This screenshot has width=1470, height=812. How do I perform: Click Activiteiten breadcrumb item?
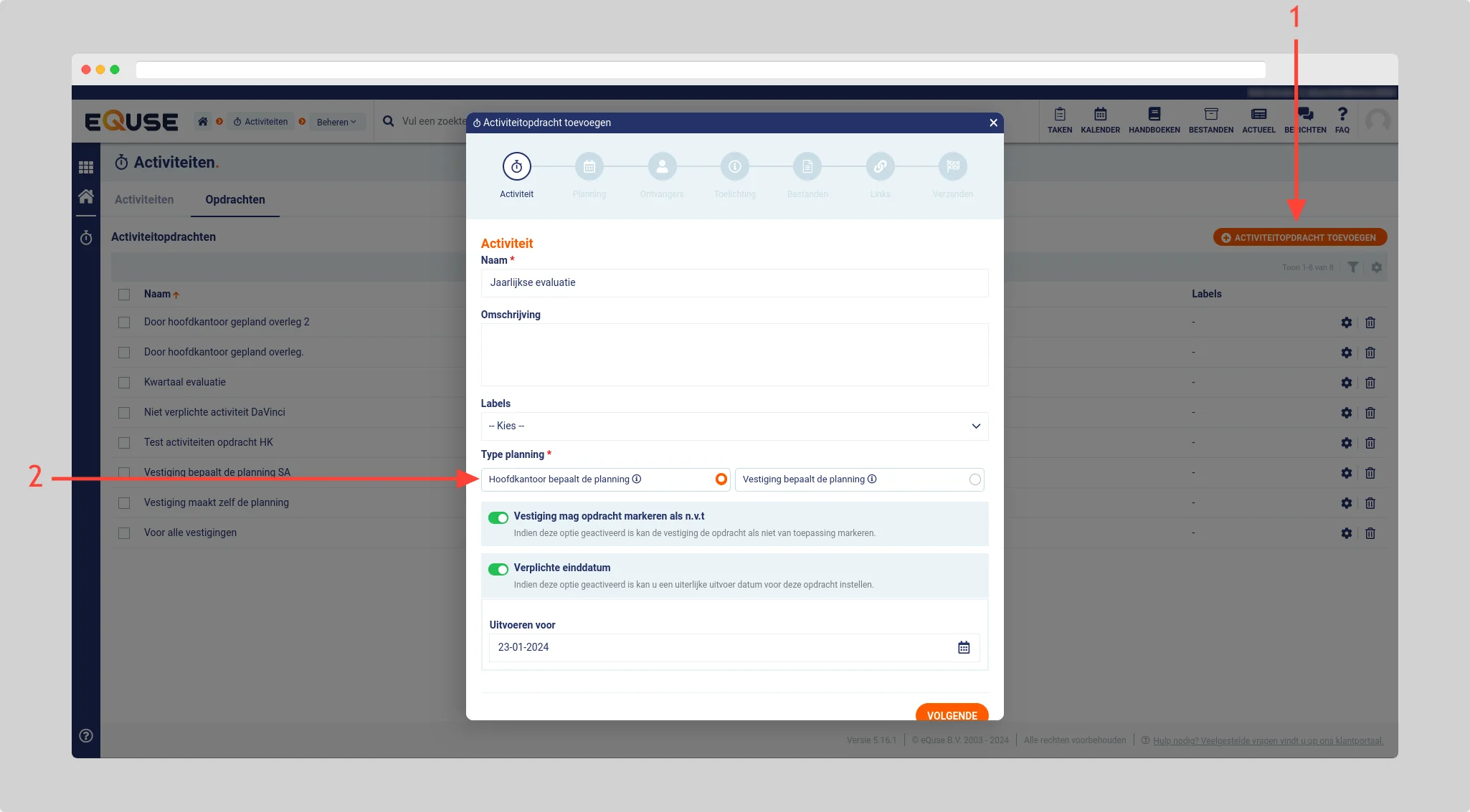[x=260, y=122]
